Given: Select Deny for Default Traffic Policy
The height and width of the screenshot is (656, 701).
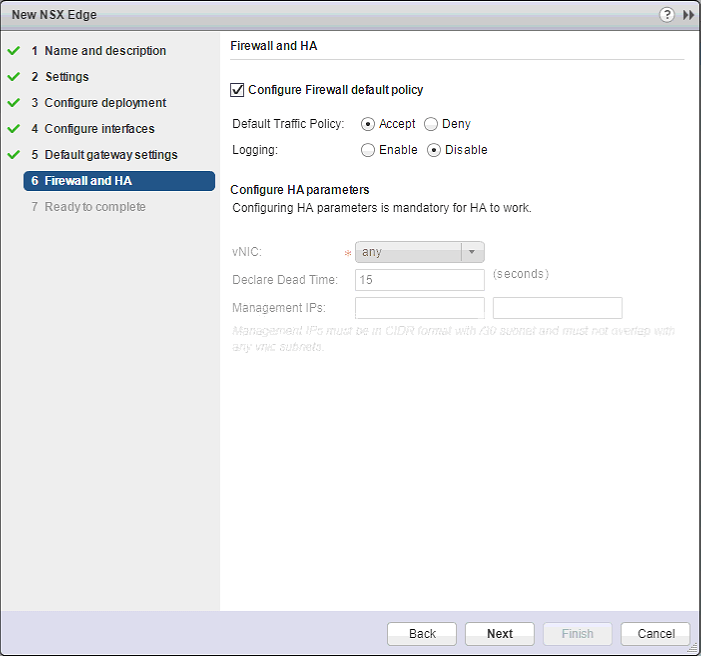Looking at the screenshot, I should pos(431,124).
